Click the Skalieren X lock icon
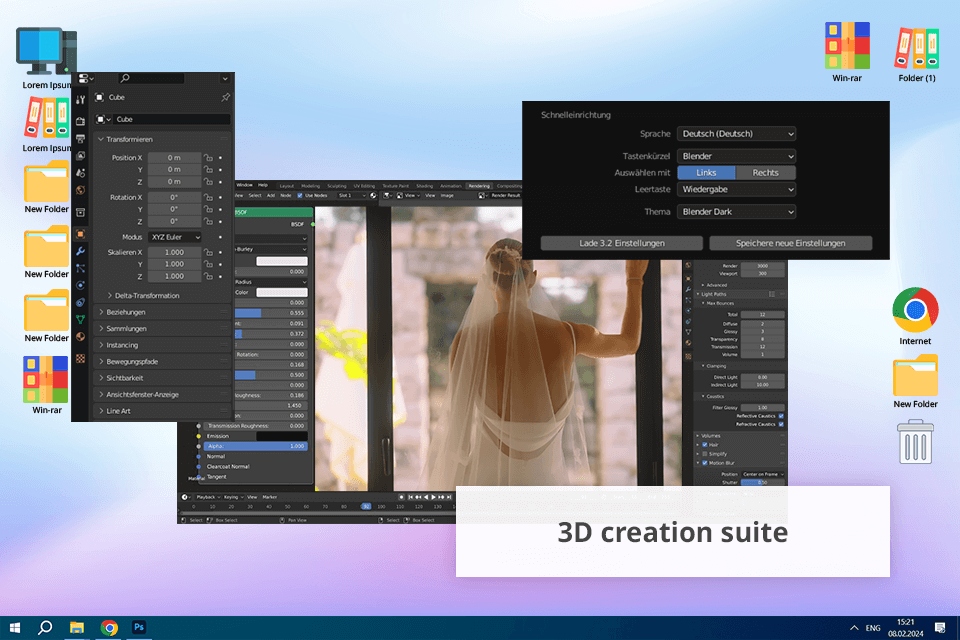Viewport: 960px width, 640px height. coord(208,252)
